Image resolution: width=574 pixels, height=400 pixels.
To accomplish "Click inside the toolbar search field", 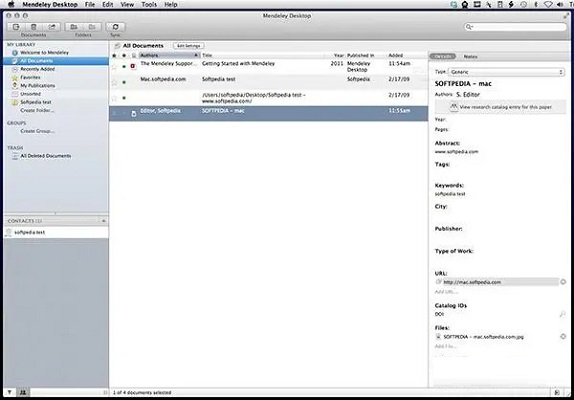I will point(515,27).
